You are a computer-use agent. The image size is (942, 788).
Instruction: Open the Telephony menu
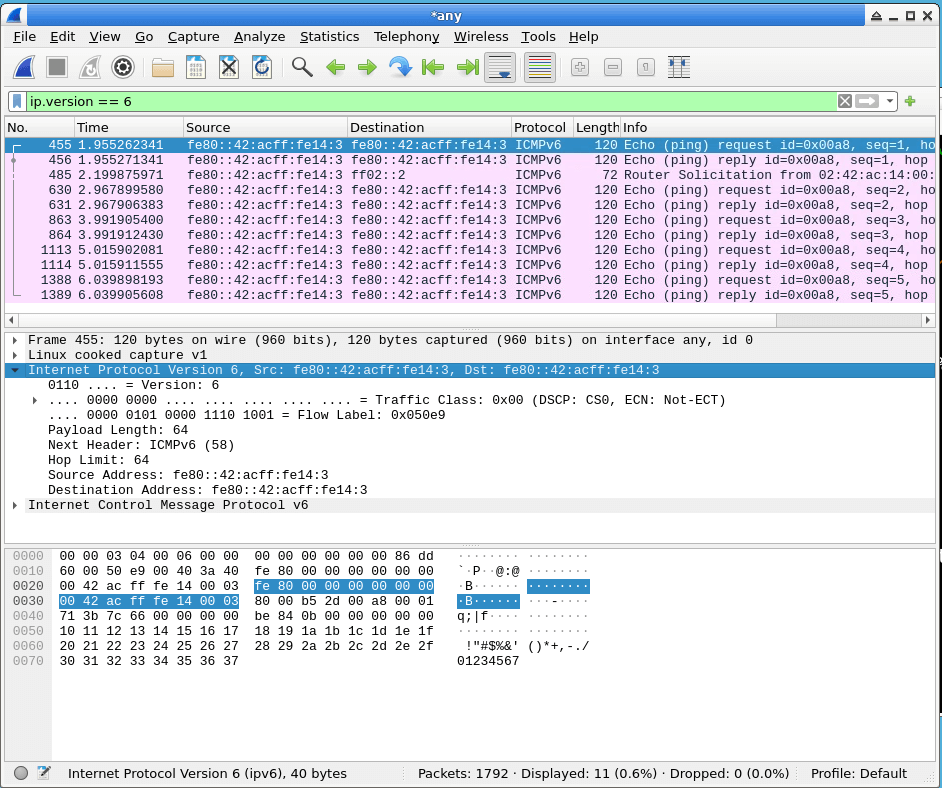(406, 37)
